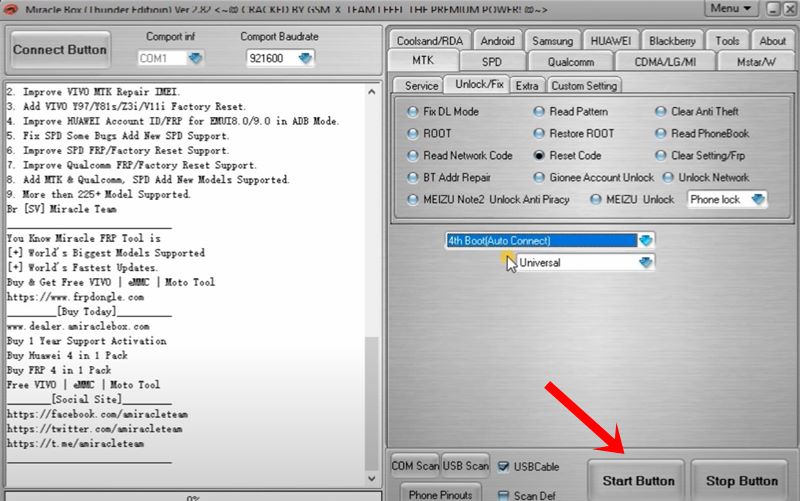Click the www.dealer.amiraclebox.com text line
Screen dimensions: 800x501
click(x=78, y=326)
